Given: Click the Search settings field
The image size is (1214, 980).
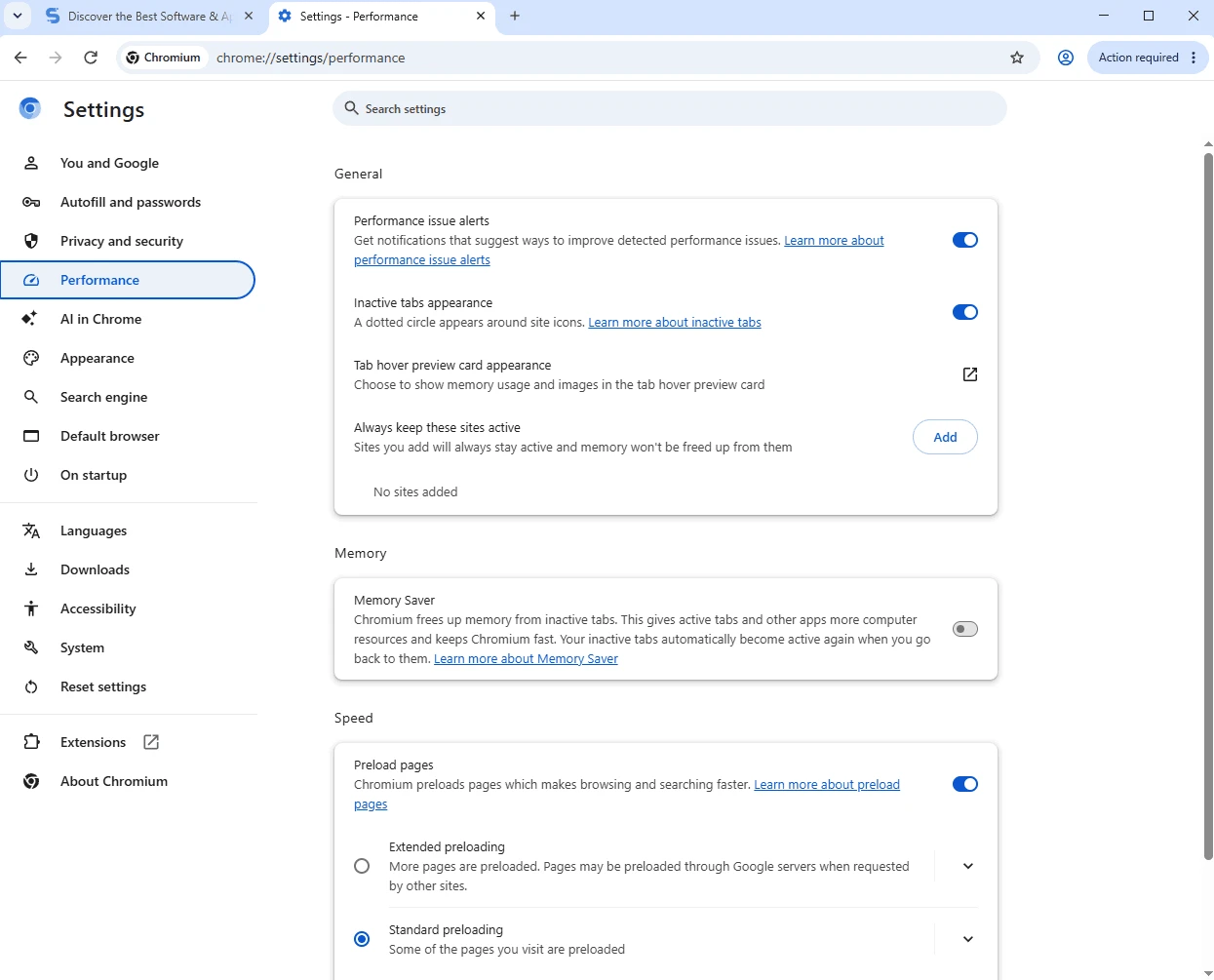Looking at the screenshot, I should (x=670, y=108).
